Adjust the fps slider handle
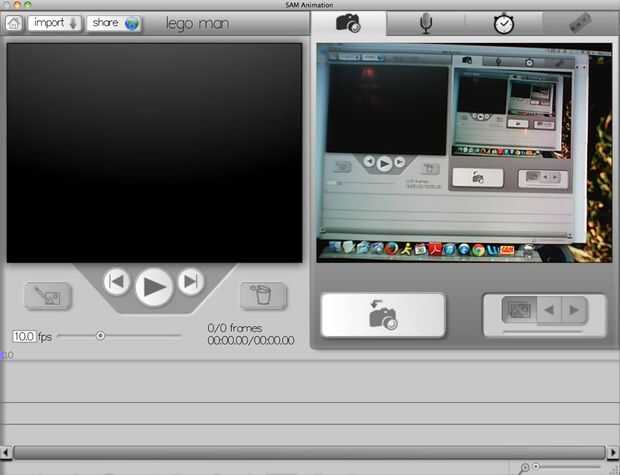The image size is (620, 475). pyautogui.click(x=100, y=336)
